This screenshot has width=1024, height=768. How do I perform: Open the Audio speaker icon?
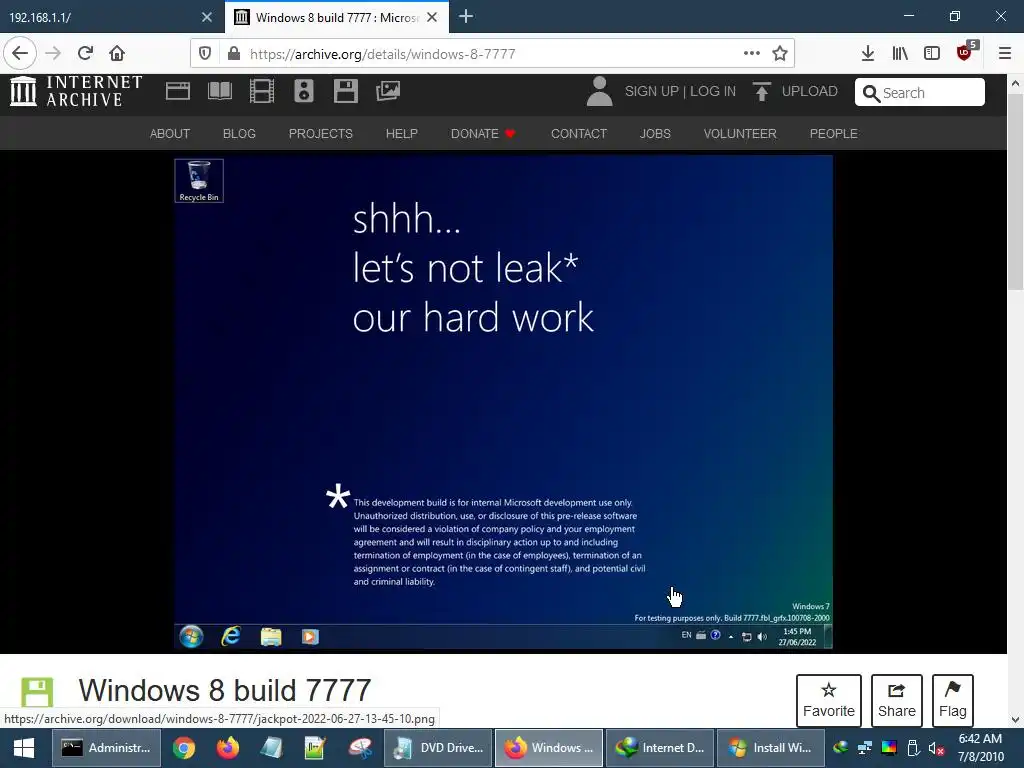(304, 91)
